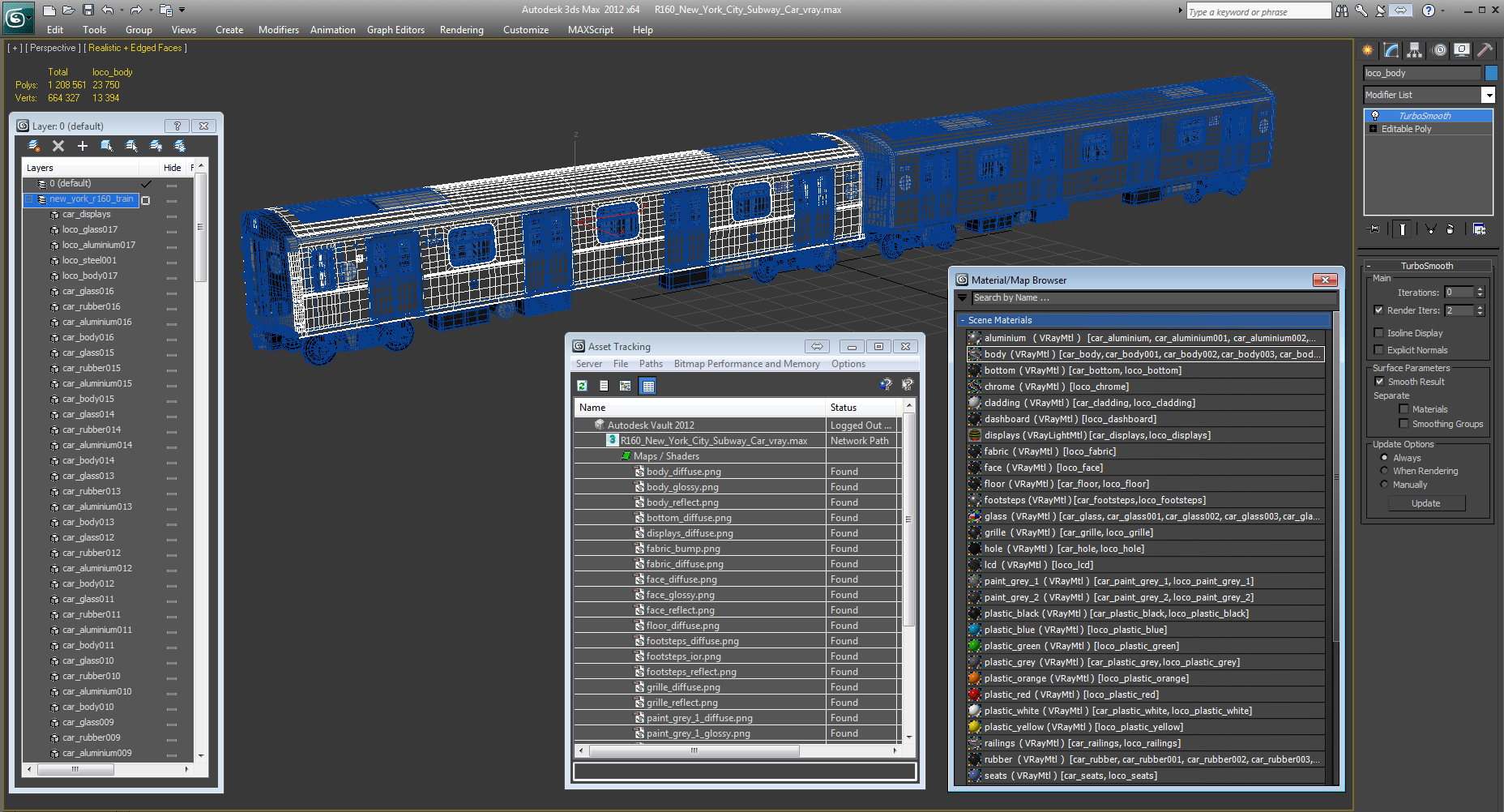Click the Save File floppy icon
This screenshot has width=1504, height=812.
tap(88, 11)
